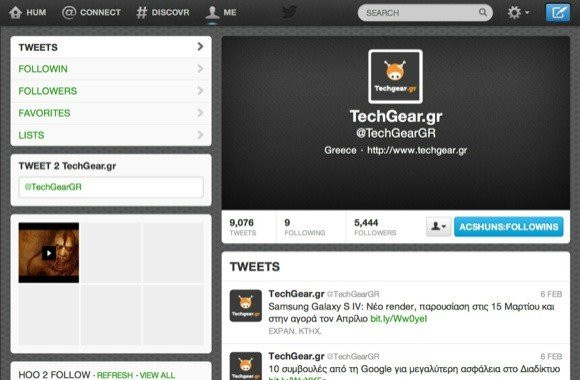Play the video thumbnail in media grid
The height and width of the screenshot is (380, 580).
point(49,253)
